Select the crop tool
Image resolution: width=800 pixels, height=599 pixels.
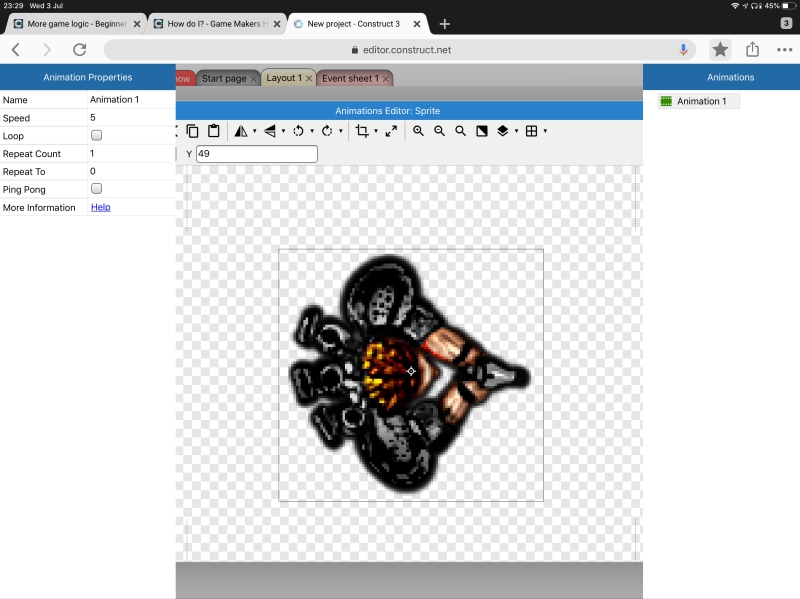(x=362, y=131)
